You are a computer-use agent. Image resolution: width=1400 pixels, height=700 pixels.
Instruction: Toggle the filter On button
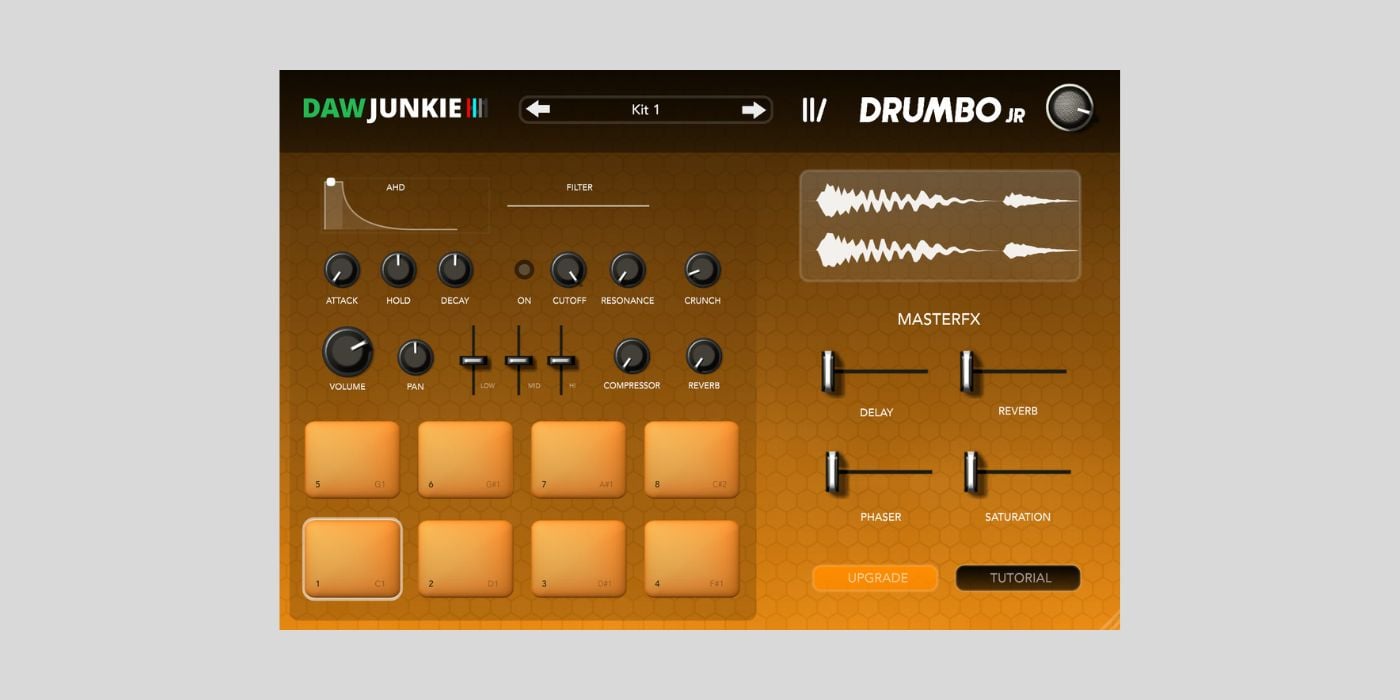pyautogui.click(x=524, y=270)
